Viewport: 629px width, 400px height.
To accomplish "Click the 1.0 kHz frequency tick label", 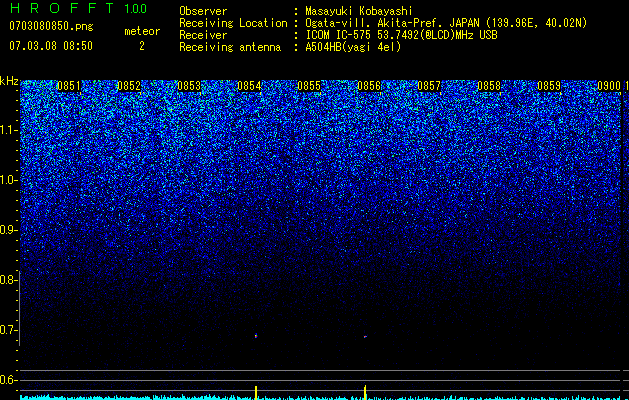I will coord(6,180).
